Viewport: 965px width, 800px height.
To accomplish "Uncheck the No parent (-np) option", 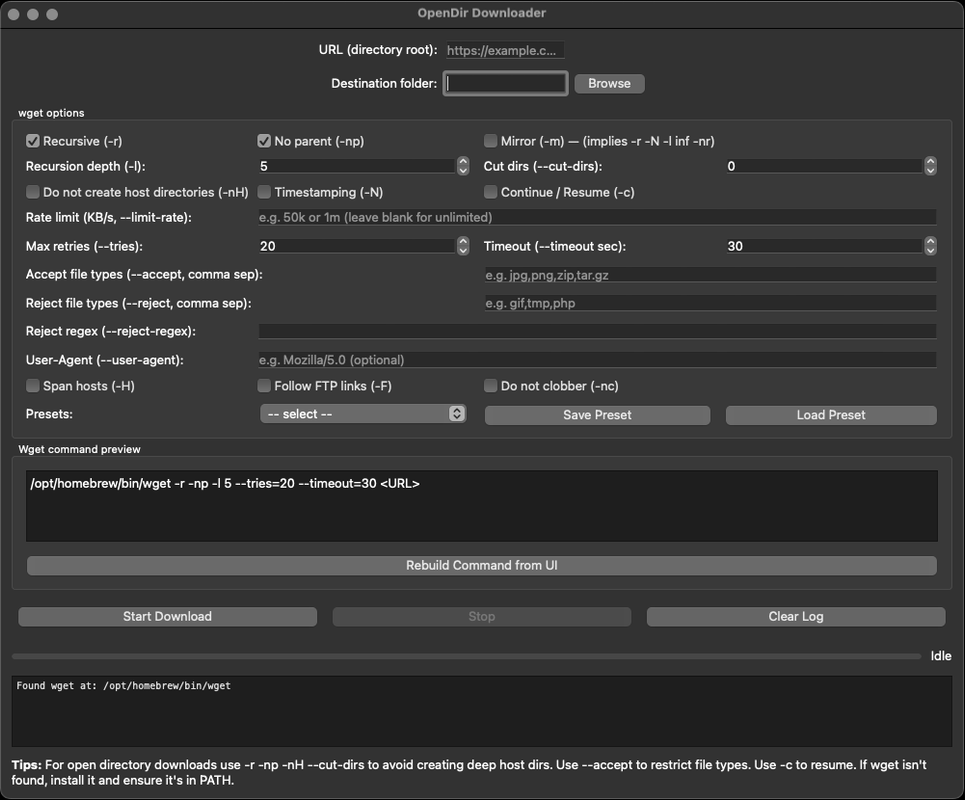I will tap(264, 141).
